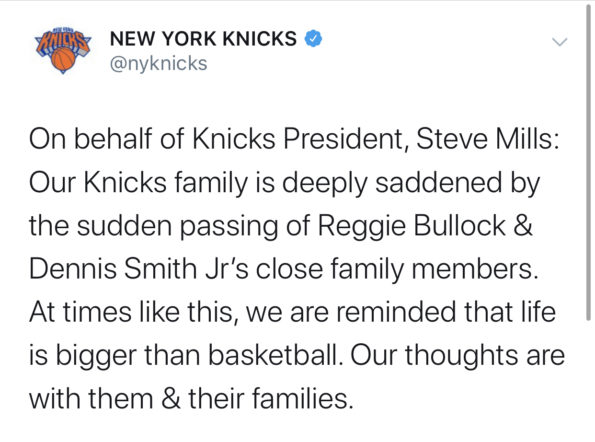The image size is (595, 442).
Task: Visit the @nyknicks handle link
Action: (159, 64)
